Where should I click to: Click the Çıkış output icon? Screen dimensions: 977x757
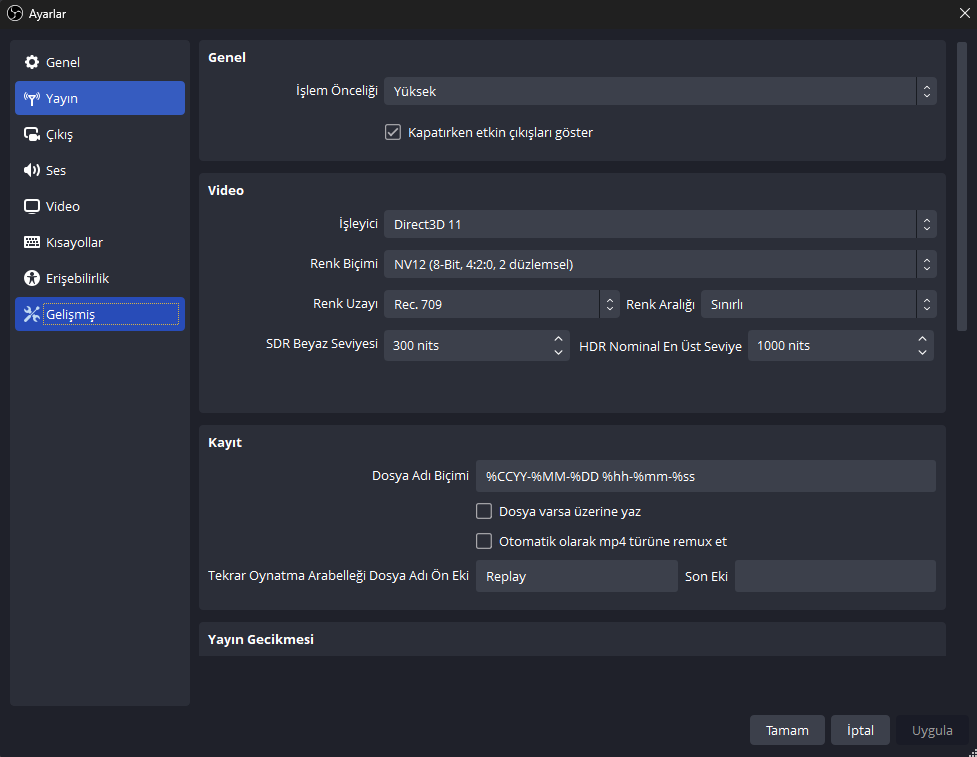tap(32, 135)
